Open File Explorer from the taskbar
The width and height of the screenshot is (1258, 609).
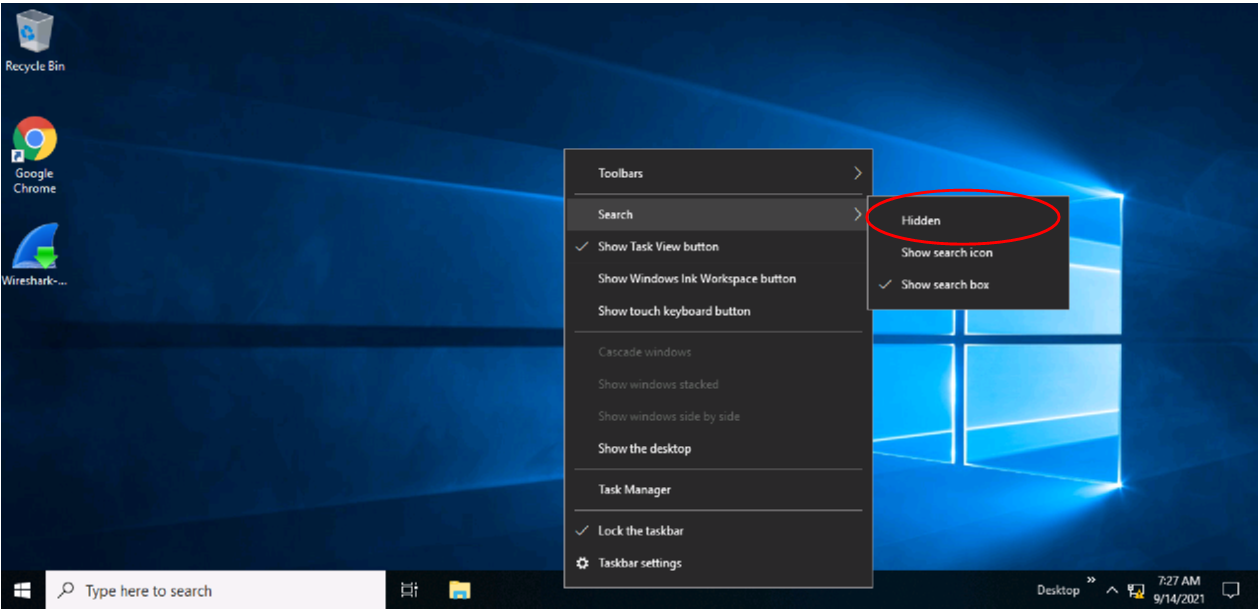coord(458,590)
